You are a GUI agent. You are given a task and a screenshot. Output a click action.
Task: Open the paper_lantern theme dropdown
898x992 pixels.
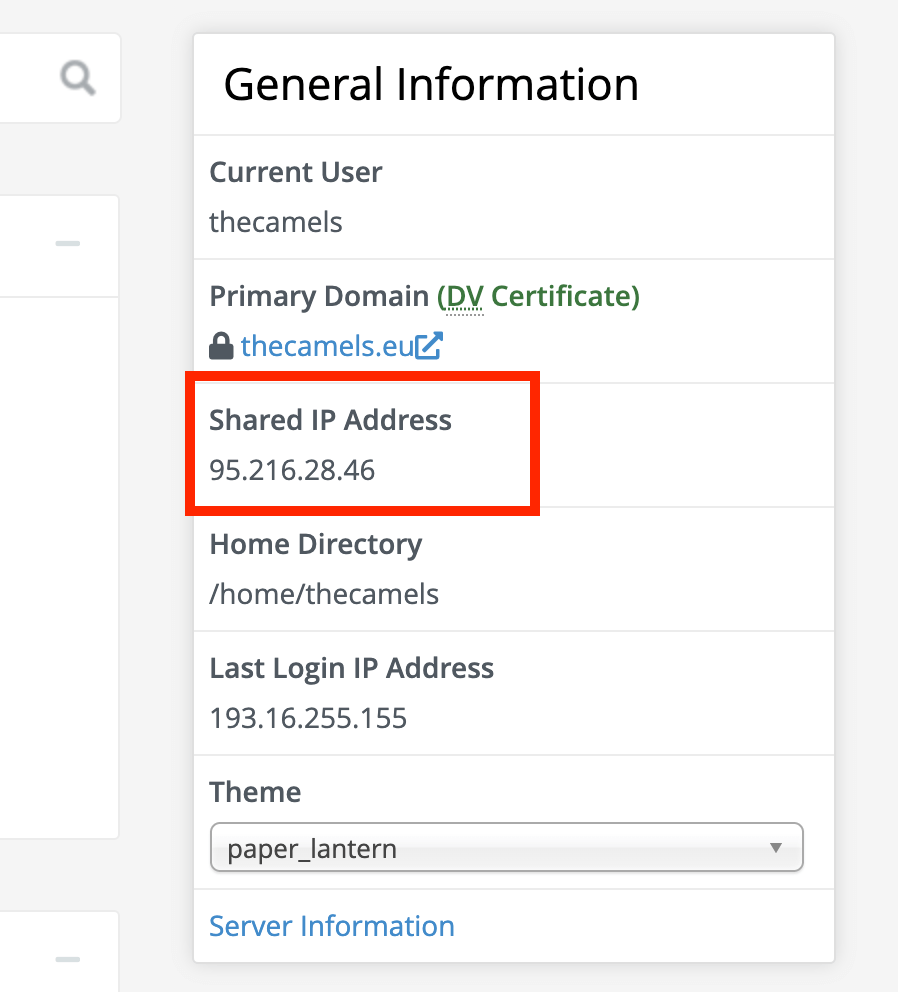click(x=506, y=847)
